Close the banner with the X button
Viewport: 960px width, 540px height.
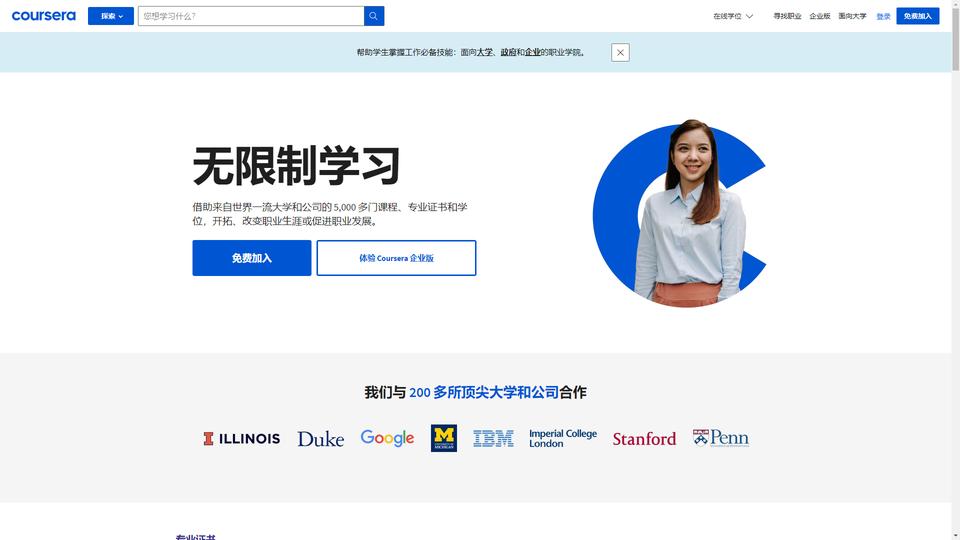[620, 53]
